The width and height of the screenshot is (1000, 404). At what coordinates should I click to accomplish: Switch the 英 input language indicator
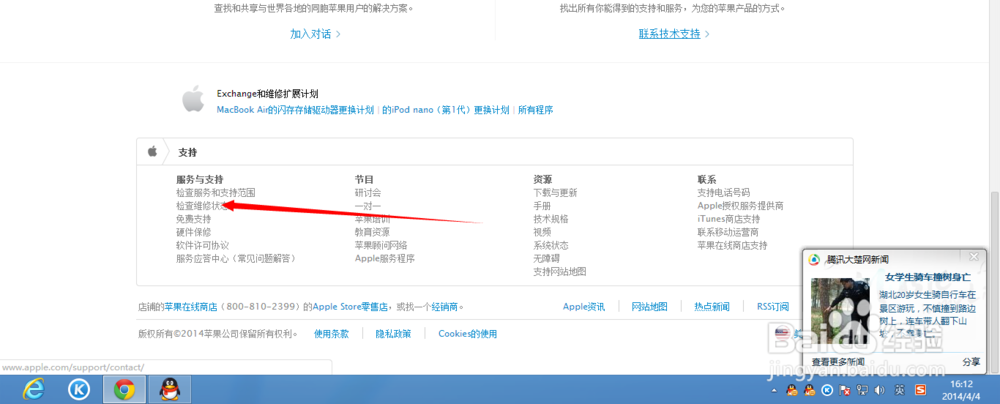click(899, 390)
